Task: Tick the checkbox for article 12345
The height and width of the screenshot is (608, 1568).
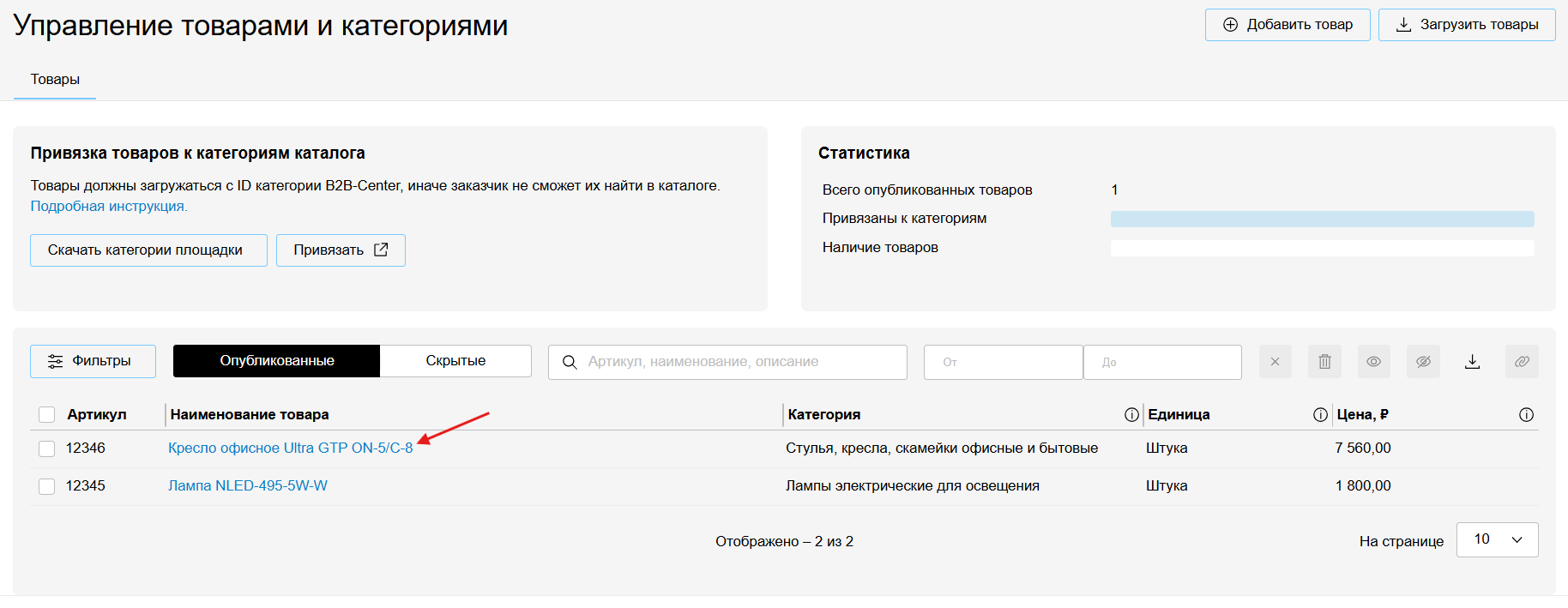Action: [x=47, y=486]
